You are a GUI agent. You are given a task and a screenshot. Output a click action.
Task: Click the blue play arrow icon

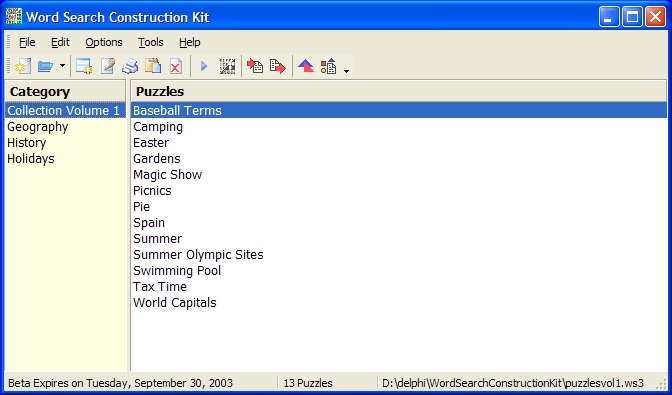click(x=204, y=66)
